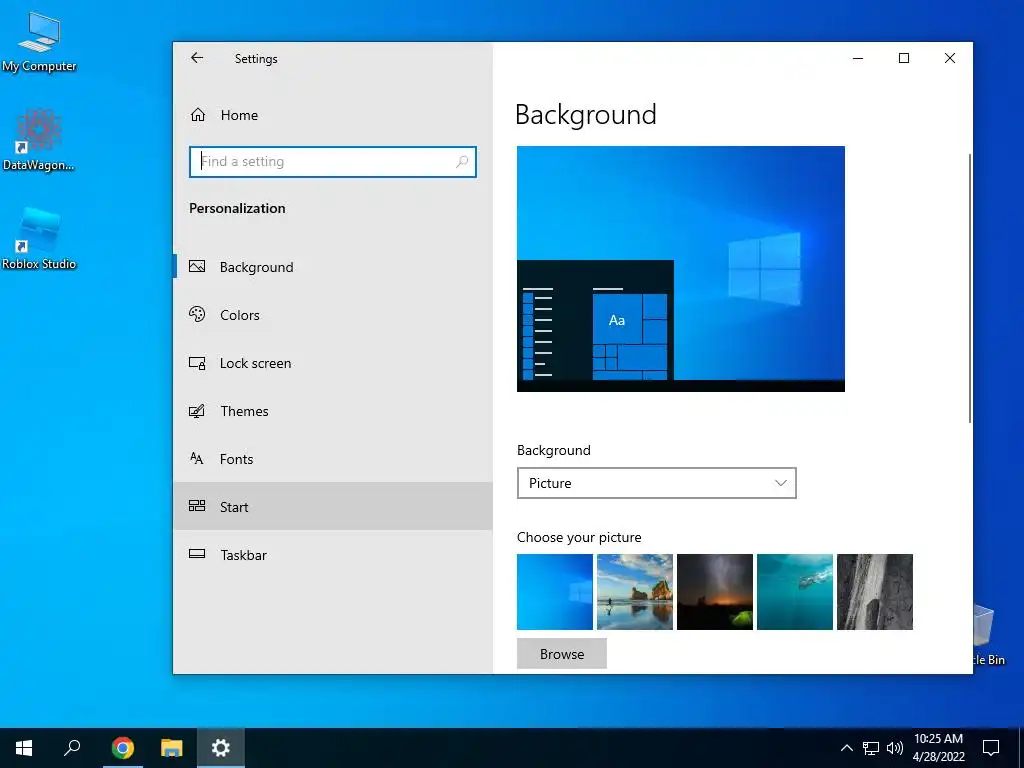
Task: Go to the Start settings page
Action: (333, 507)
